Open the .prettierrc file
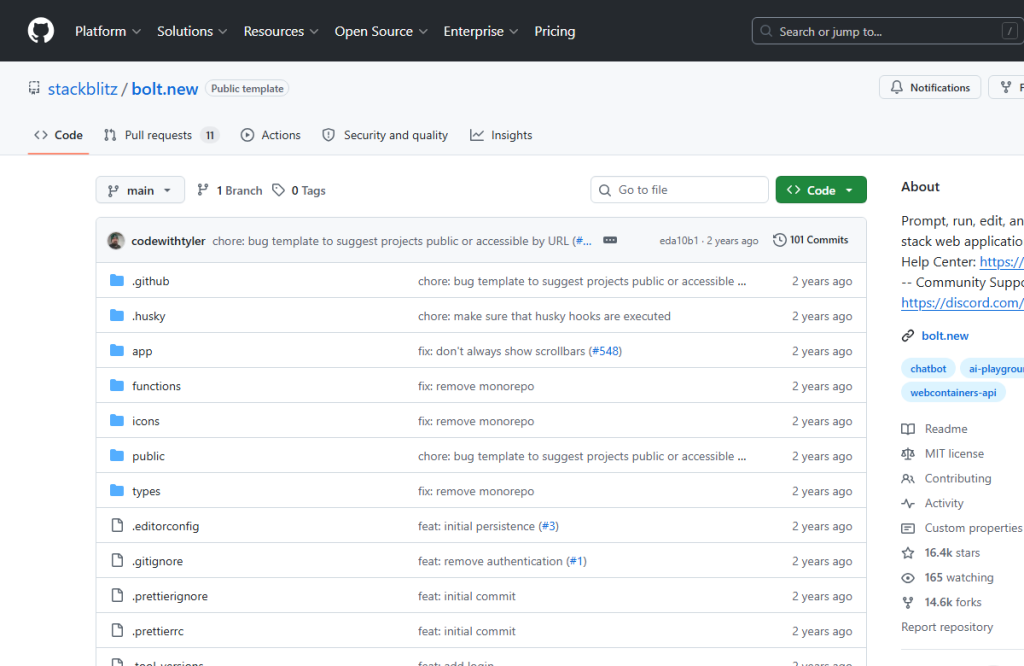The width and height of the screenshot is (1024, 666). pos(157,631)
